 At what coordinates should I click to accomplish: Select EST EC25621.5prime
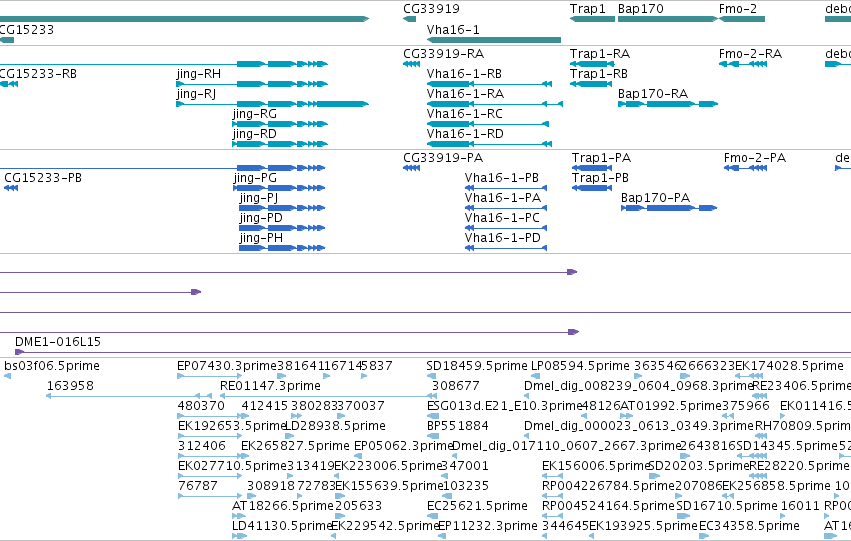pyautogui.click(x=433, y=515)
